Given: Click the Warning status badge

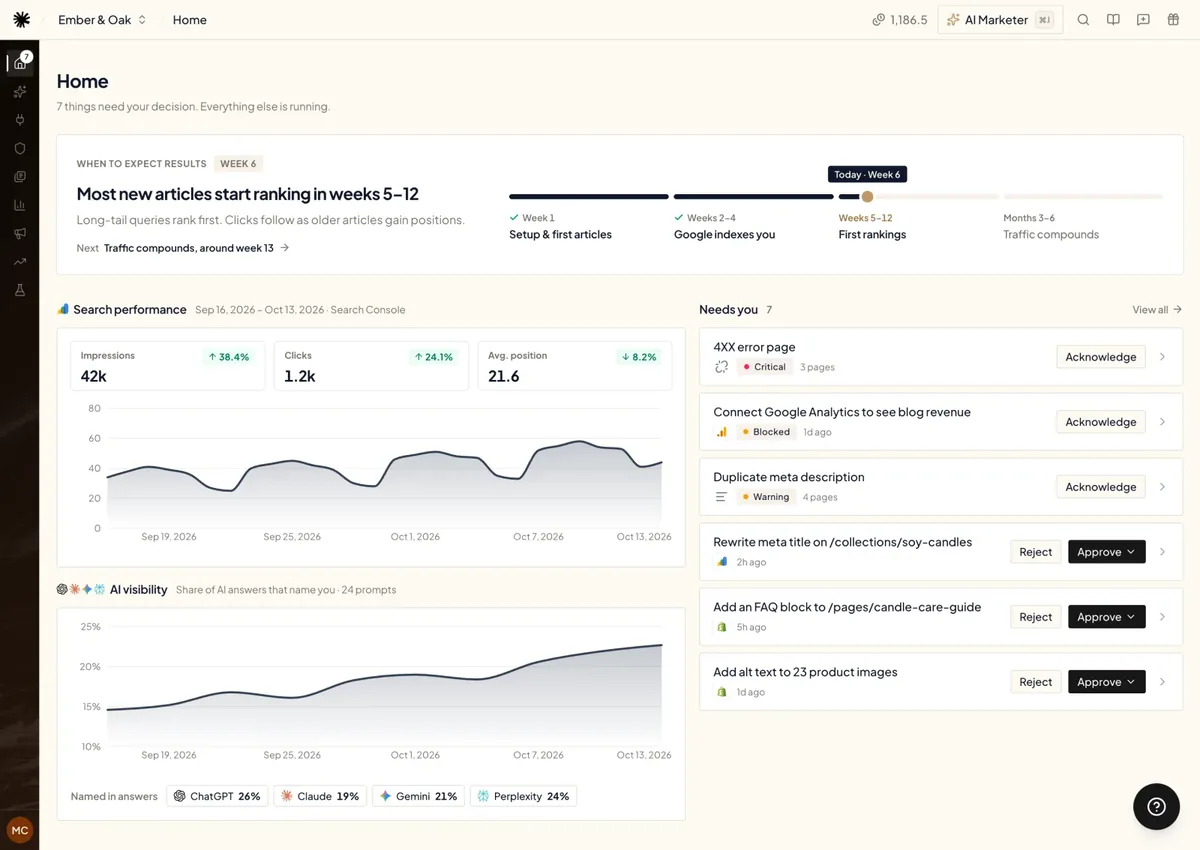Looking at the screenshot, I should click(766, 497).
